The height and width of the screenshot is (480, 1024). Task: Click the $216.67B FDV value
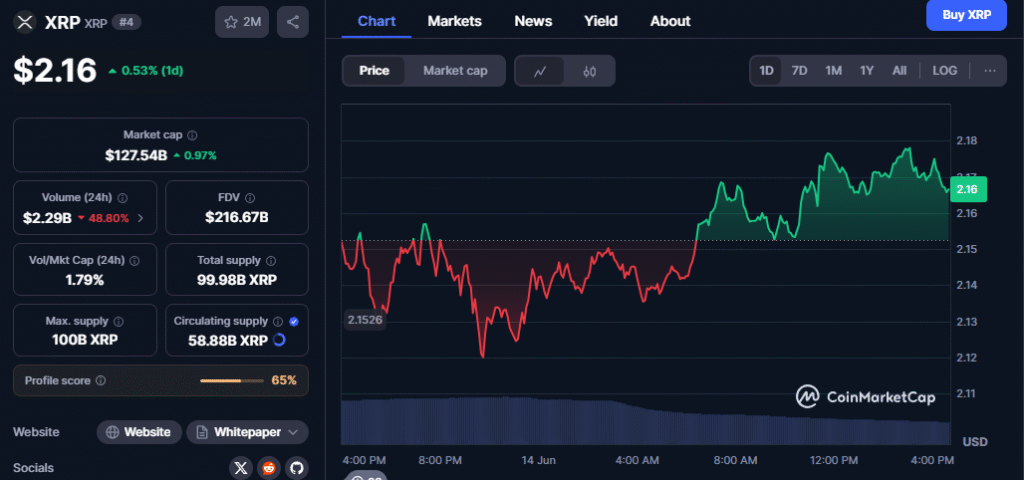tap(236, 218)
